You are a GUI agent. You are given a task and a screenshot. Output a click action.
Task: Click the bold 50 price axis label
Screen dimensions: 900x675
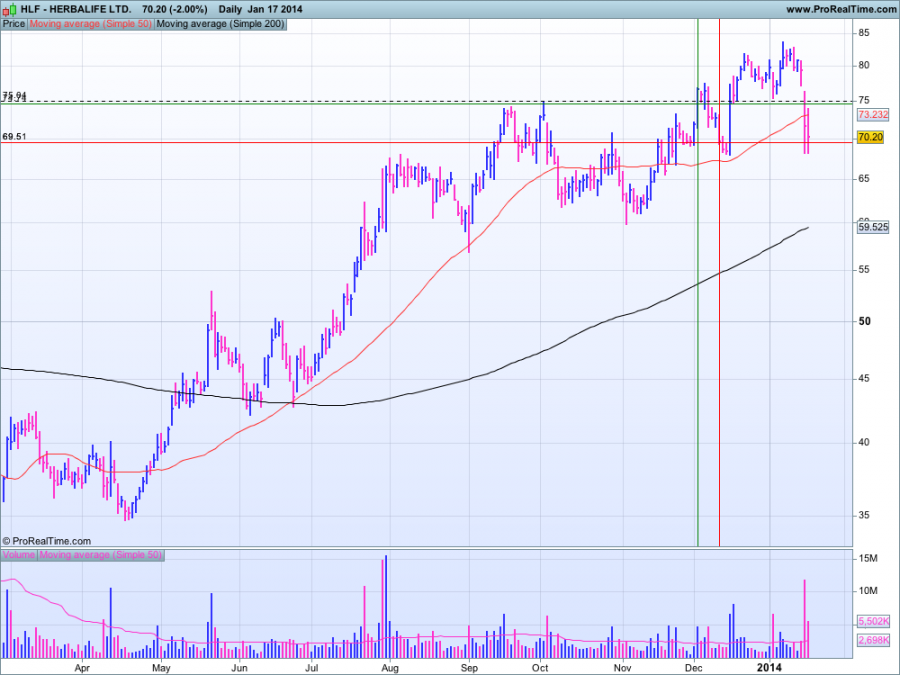tap(864, 321)
